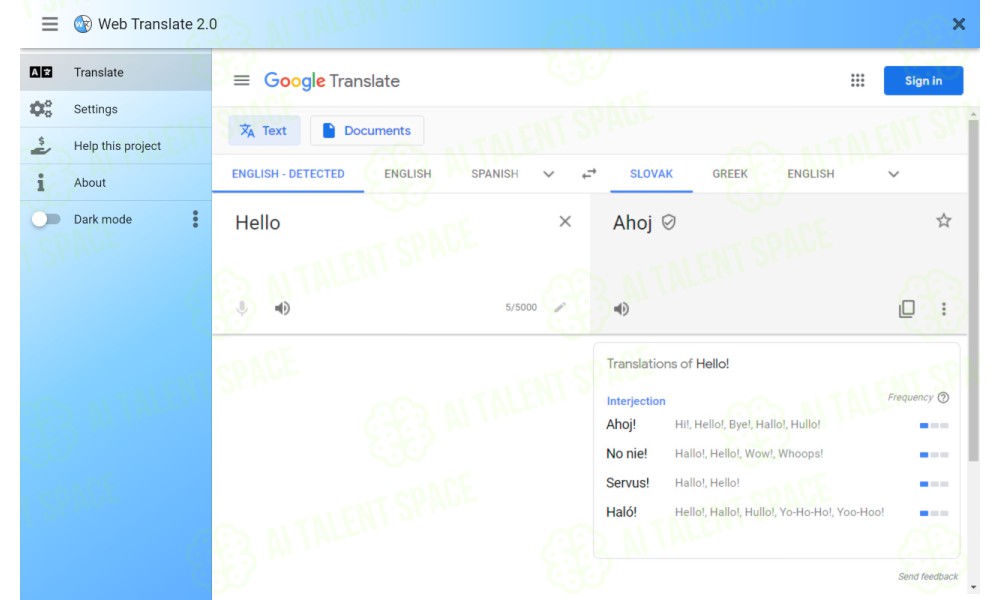Toggle the Dark mode switch
The image size is (1000, 600).
(x=45, y=219)
